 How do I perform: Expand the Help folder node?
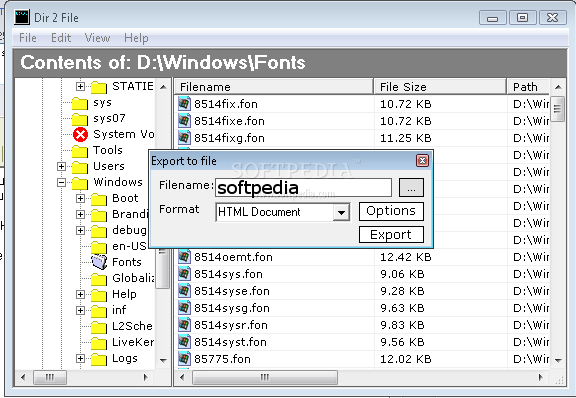[80, 294]
